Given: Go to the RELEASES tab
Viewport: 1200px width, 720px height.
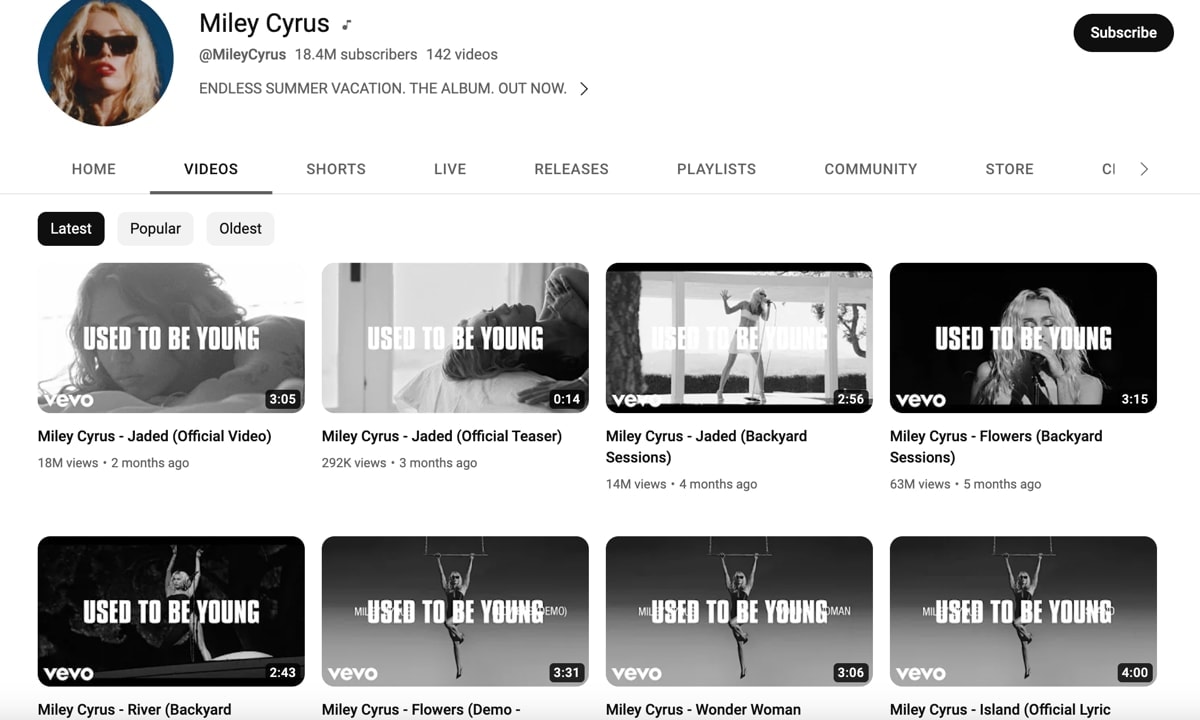Looking at the screenshot, I should click(x=571, y=169).
